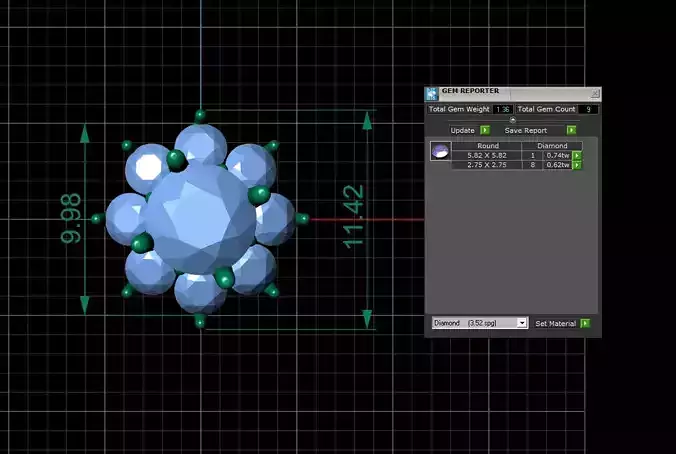Select the 9.98 dimension text in viewport
676x454 pixels.
(x=71, y=218)
